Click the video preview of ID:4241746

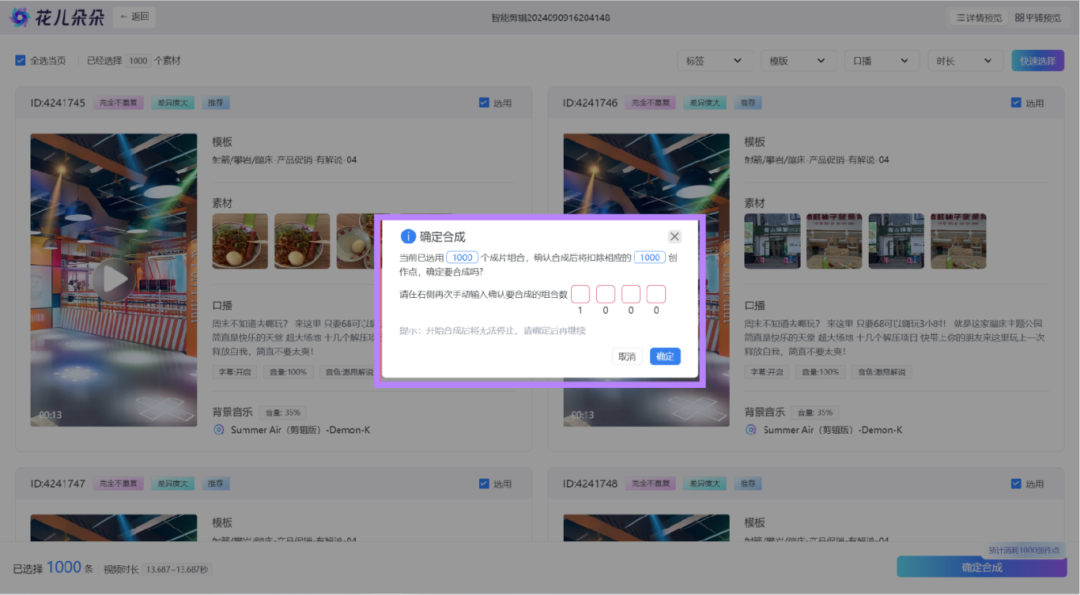tap(646, 280)
